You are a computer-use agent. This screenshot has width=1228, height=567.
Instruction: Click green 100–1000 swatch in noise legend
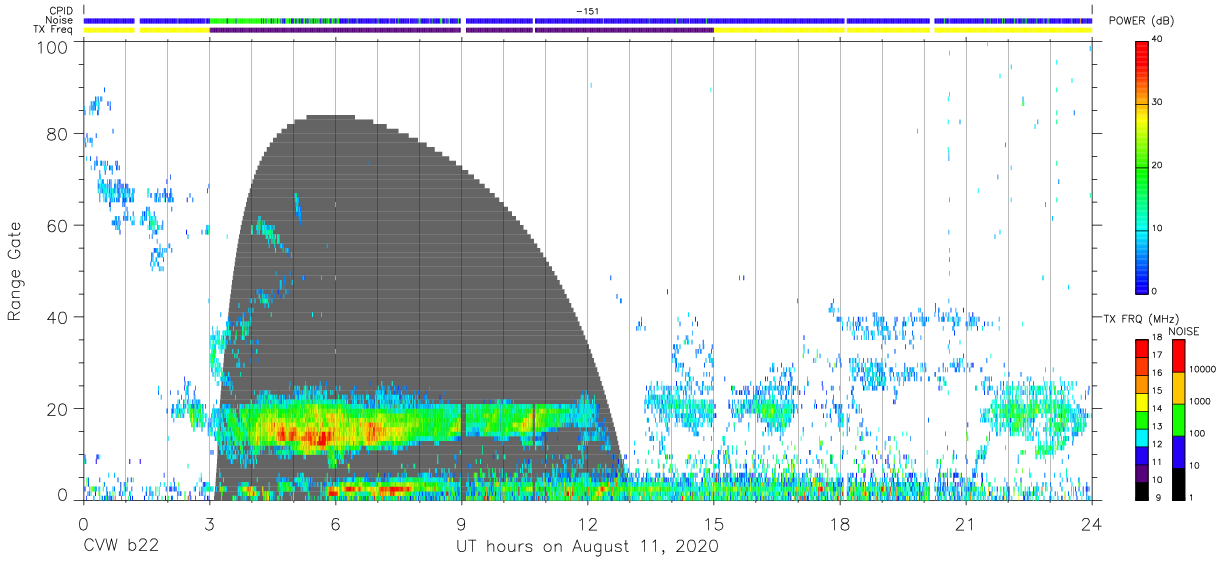coord(1179,420)
